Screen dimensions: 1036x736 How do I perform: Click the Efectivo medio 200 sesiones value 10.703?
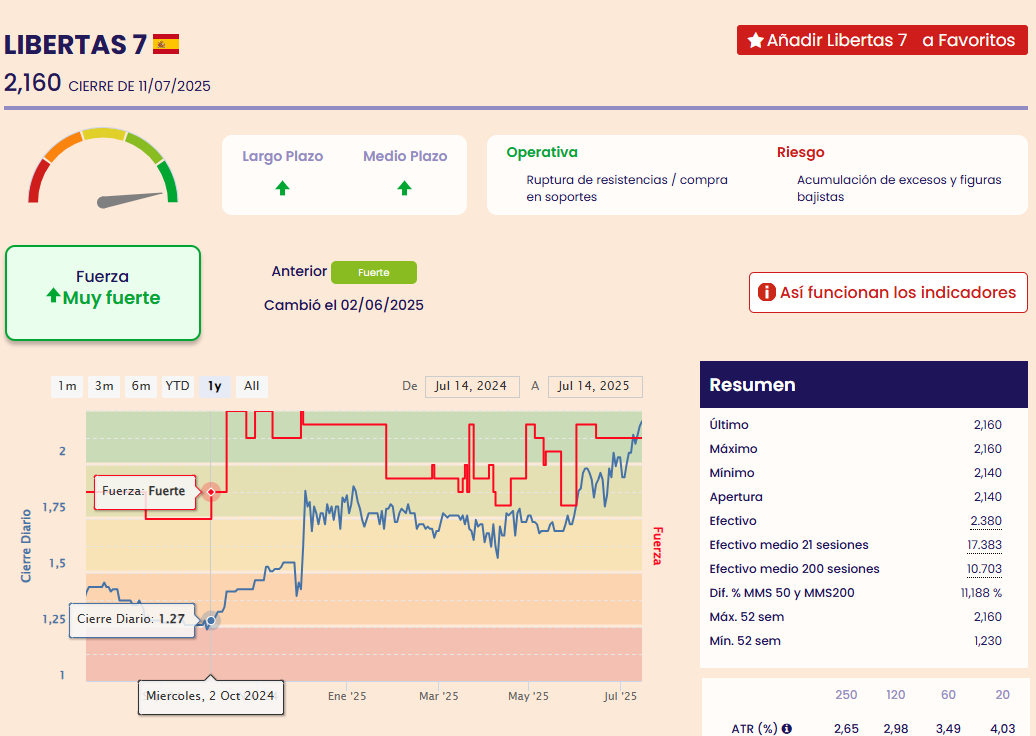coord(984,569)
